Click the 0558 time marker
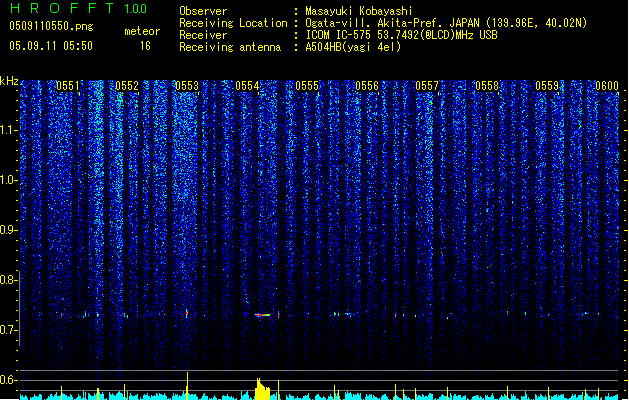Screen dimensions: 629x400 pyautogui.click(x=487, y=86)
